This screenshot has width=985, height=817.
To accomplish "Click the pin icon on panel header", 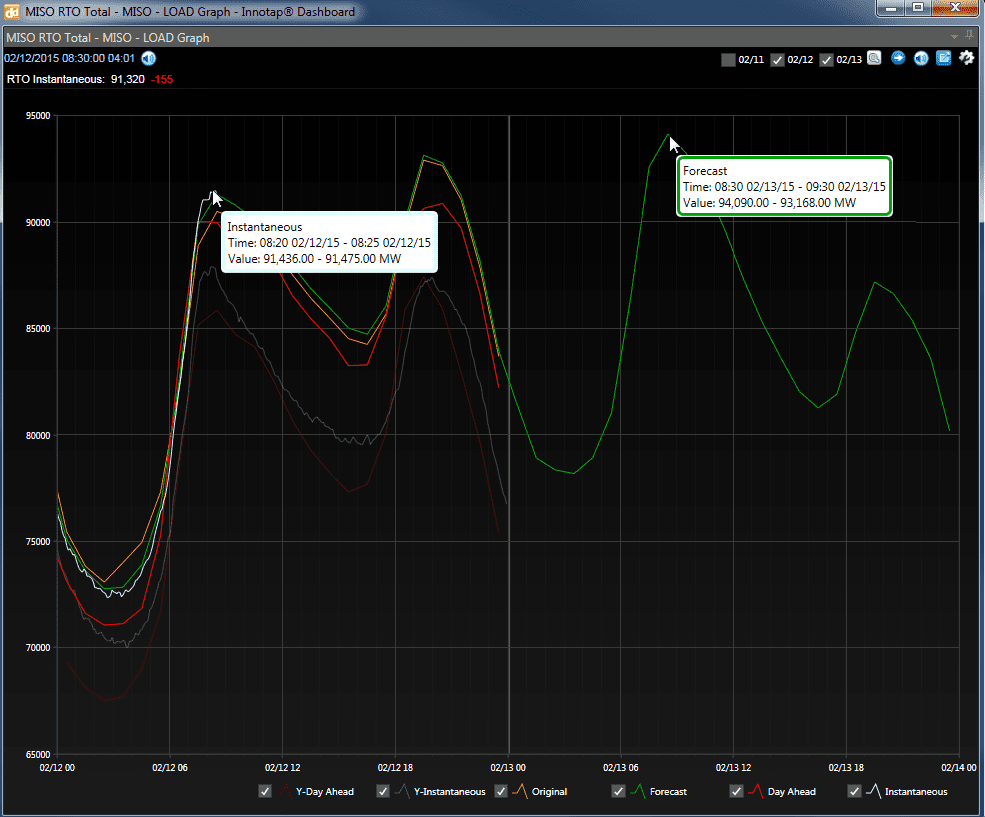I will [969, 36].
